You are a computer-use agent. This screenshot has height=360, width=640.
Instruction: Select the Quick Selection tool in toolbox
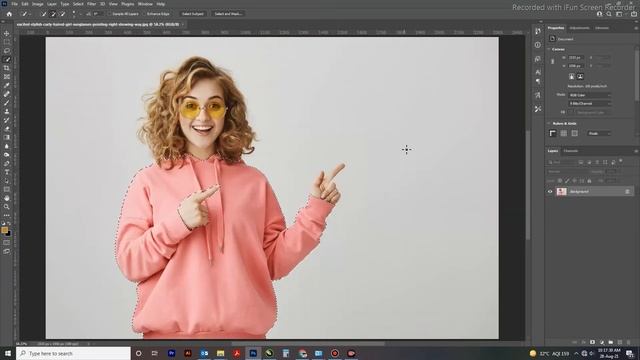[7, 59]
